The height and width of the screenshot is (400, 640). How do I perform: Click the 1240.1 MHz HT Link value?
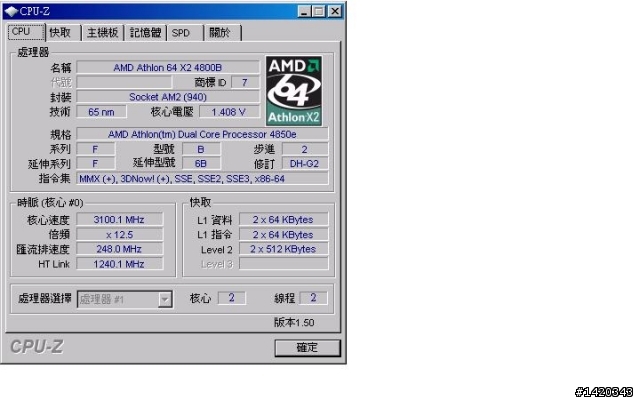click(x=119, y=264)
